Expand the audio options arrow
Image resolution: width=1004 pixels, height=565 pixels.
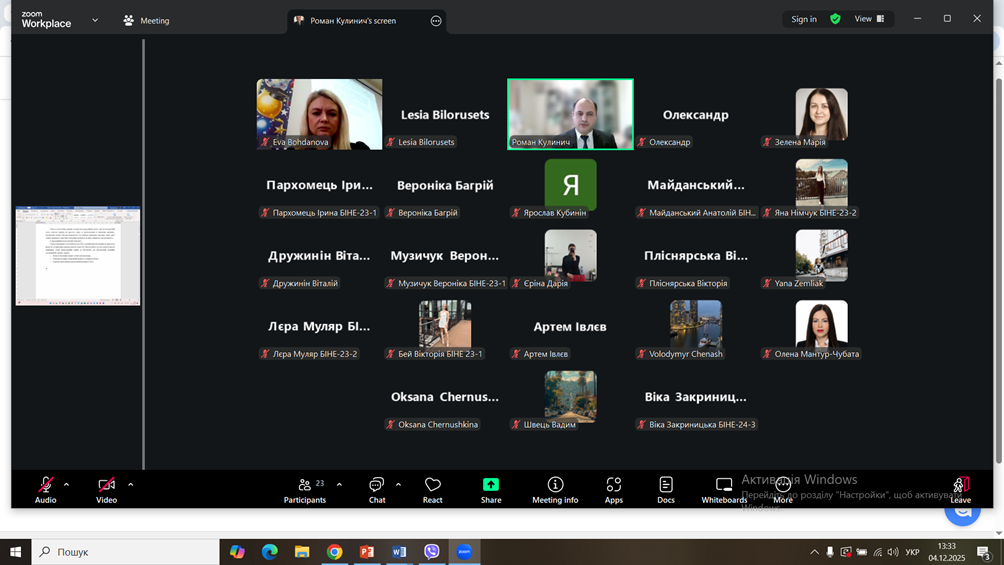(x=67, y=485)
